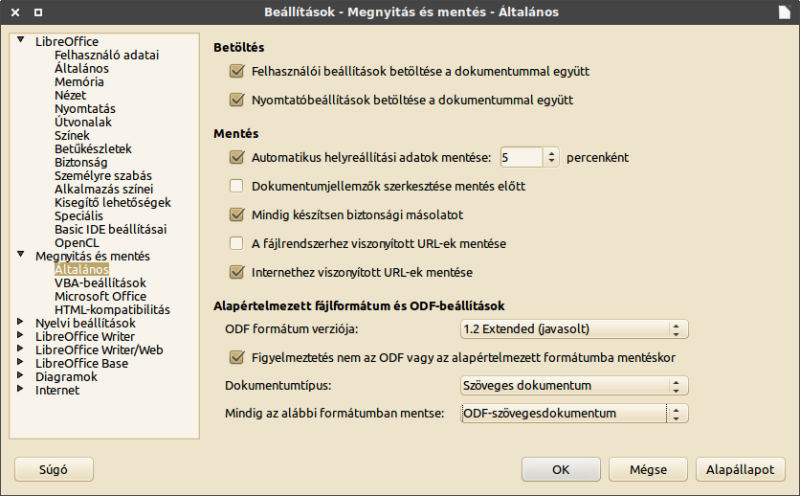Select VBA-beállítások in the tree
The image size is (800, 496).
pos(100,283)
